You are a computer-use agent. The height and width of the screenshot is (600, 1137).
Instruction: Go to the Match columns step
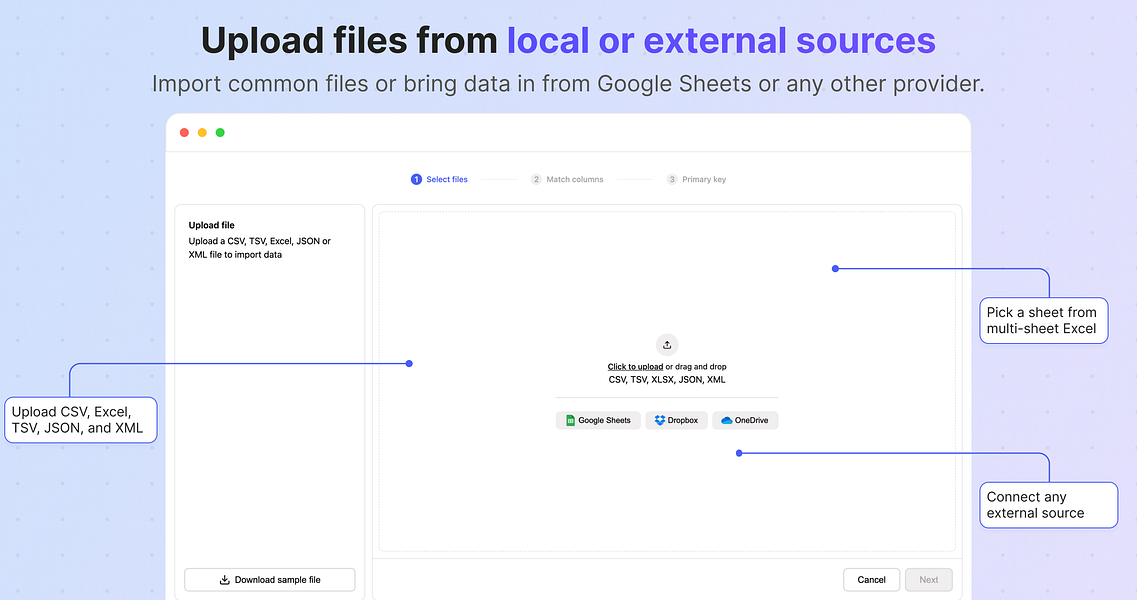[x=567, y=179]
